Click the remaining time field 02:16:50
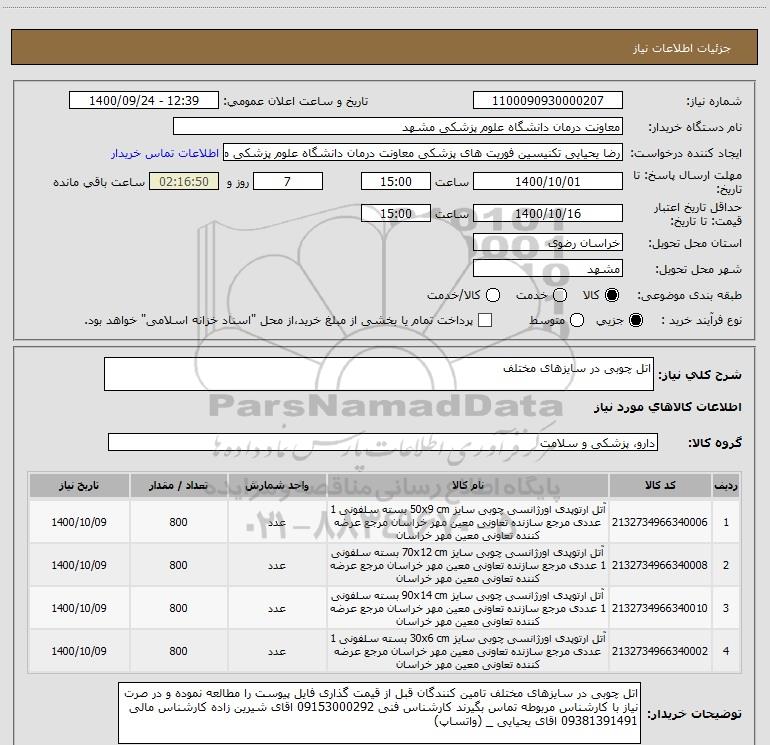Viewport: 770px width, 745px height. tap(184, 182)
